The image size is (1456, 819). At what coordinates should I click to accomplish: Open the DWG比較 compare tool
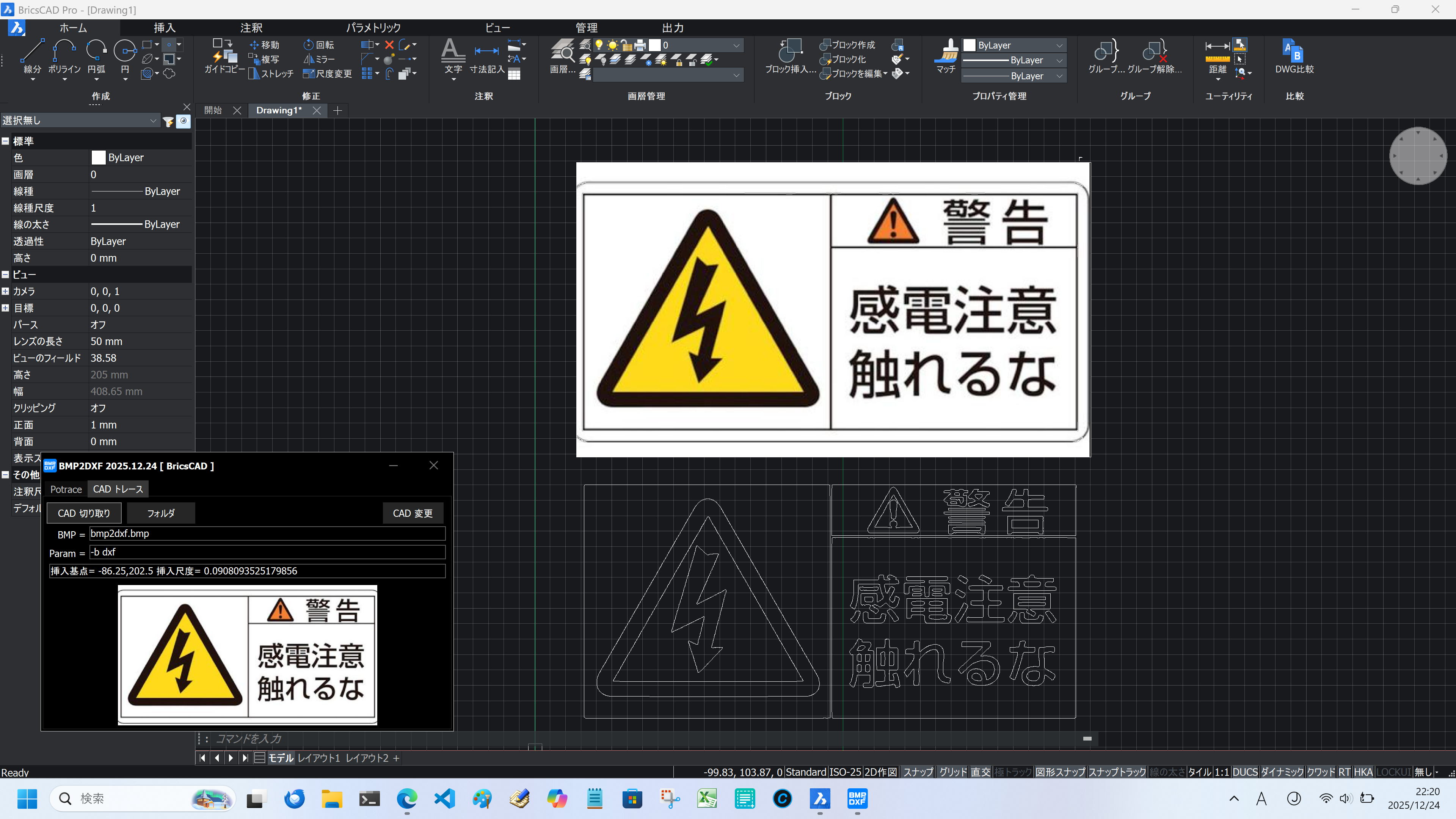pyautogui.click(x=1294, y=52)
